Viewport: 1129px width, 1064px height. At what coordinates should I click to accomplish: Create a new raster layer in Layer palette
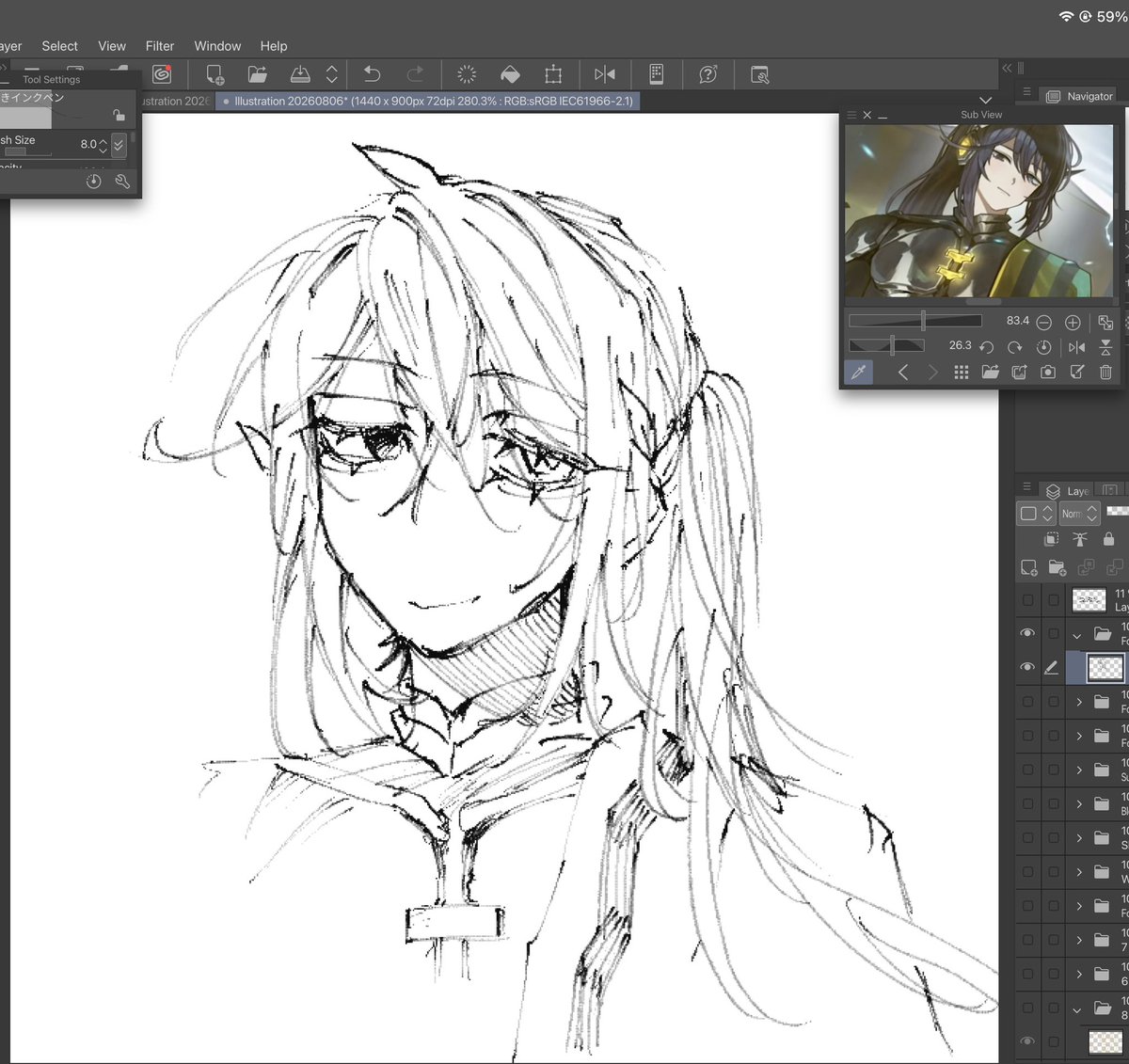1028,567
